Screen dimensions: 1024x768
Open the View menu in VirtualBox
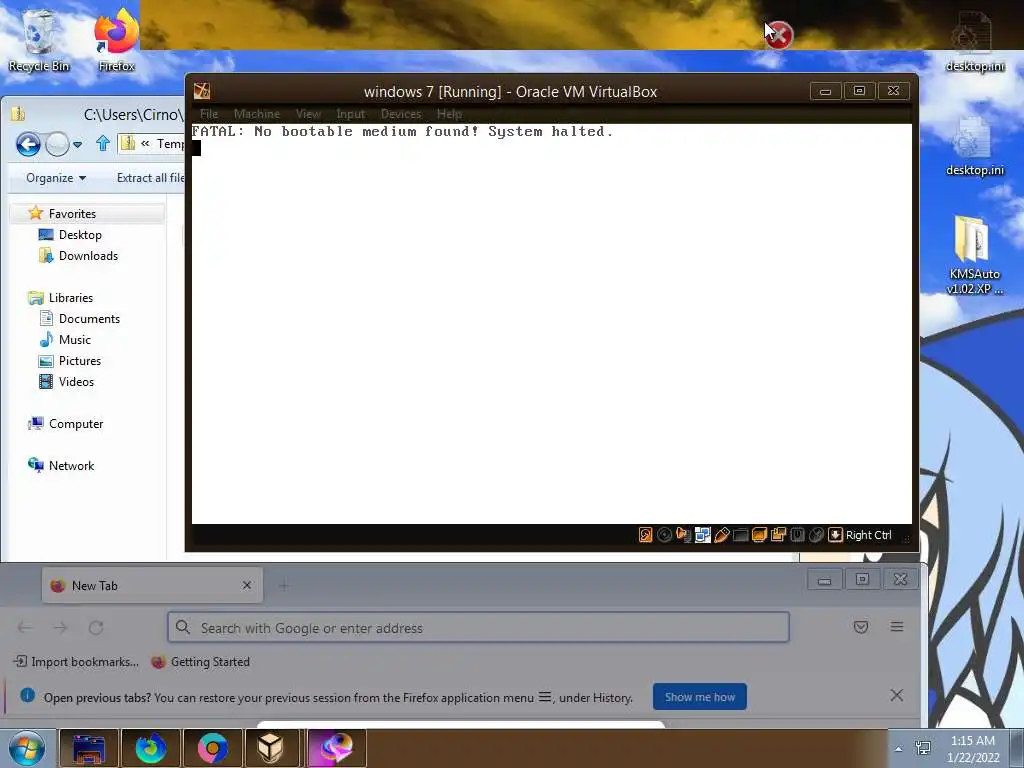pyautogui.click(x=308, y=114)
